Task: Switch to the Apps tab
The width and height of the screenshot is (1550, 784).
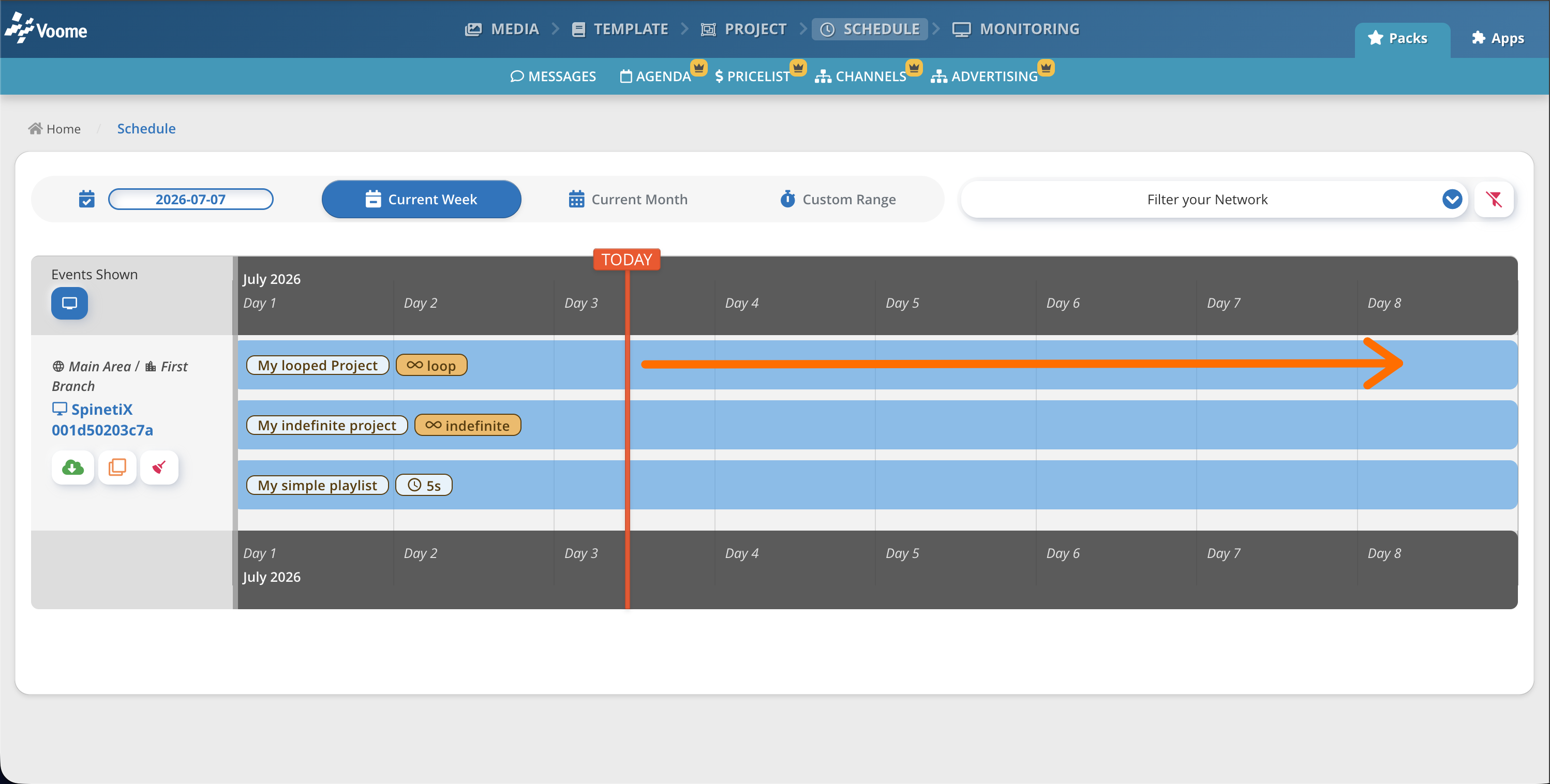Action: (1498, 38)
